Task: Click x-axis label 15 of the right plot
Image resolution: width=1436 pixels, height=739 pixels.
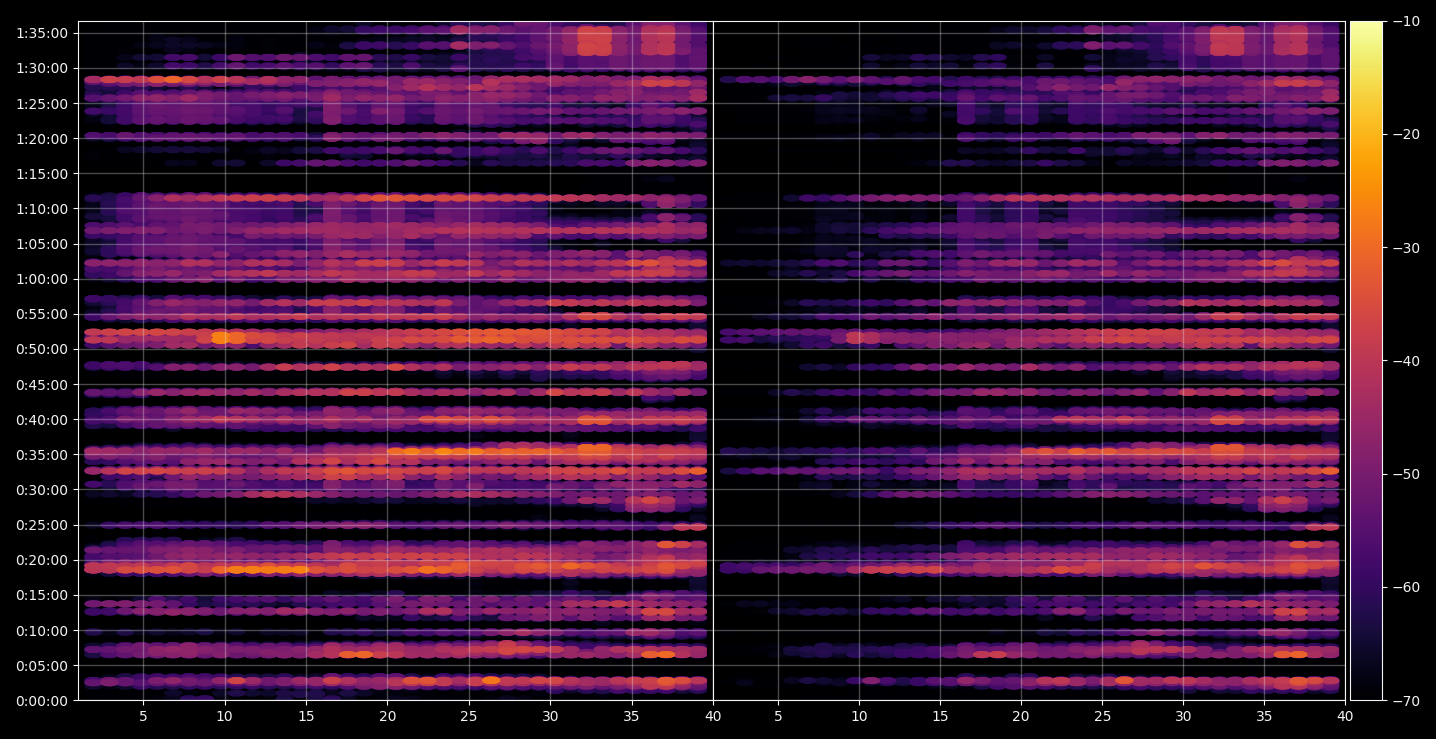Action: click(x=940, y=716)
